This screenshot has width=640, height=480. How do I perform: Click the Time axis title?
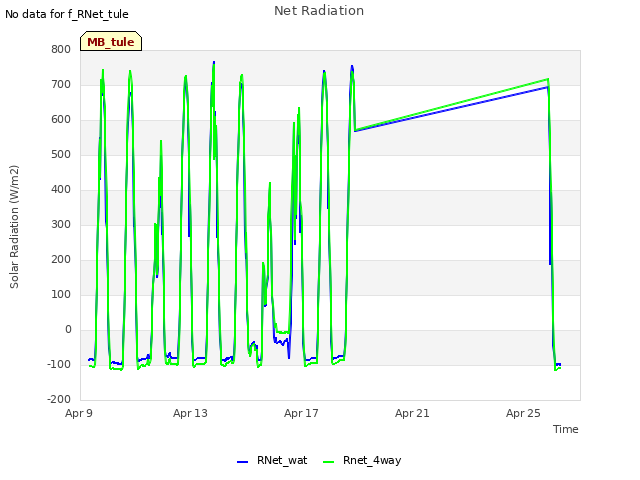[565, 429]
